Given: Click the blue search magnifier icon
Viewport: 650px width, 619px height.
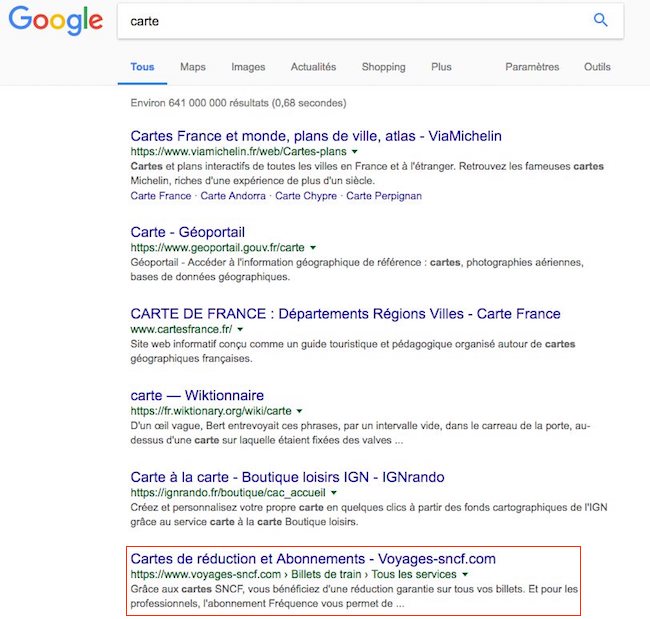Looking at the screenshot, I should tap(600, 20).
